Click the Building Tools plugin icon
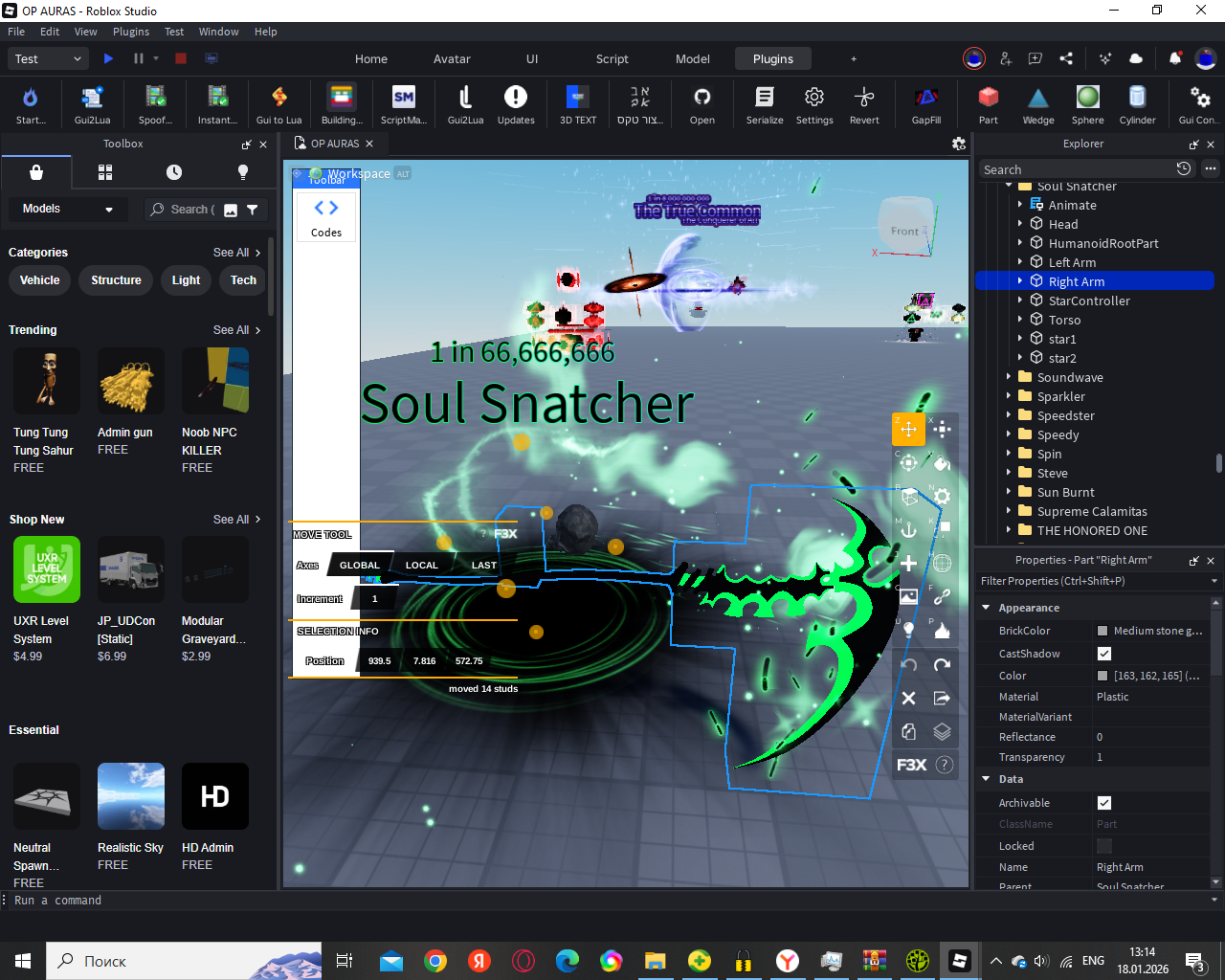This screenshot has width=1225, height=980. click(342, 104)
